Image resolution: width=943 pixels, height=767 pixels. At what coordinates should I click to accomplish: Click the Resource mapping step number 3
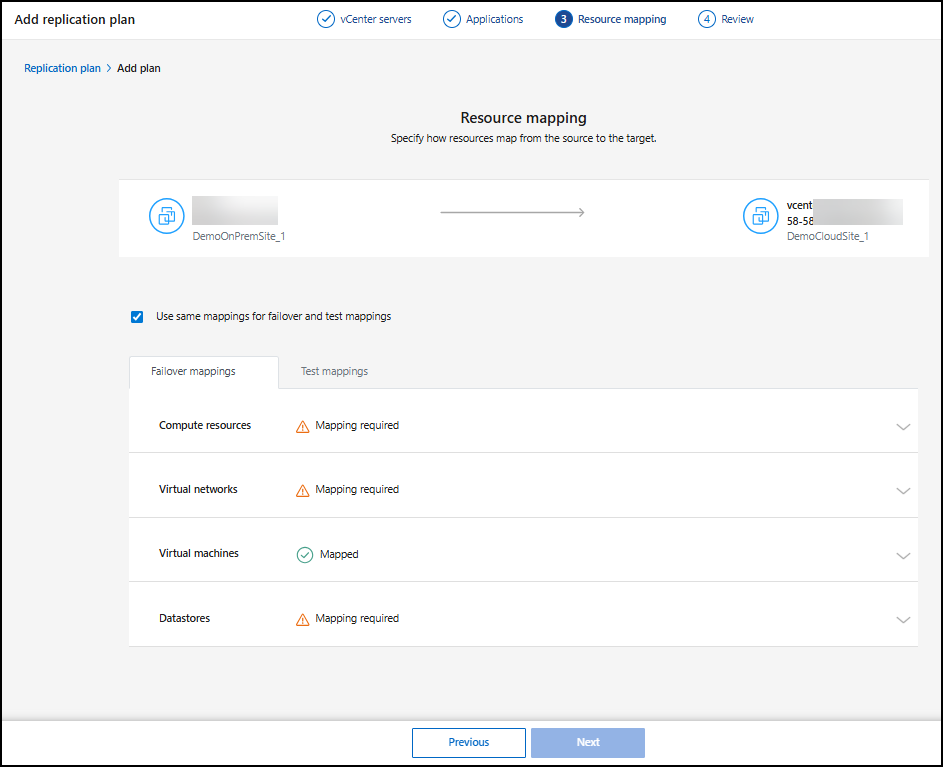tap(564, 19)
